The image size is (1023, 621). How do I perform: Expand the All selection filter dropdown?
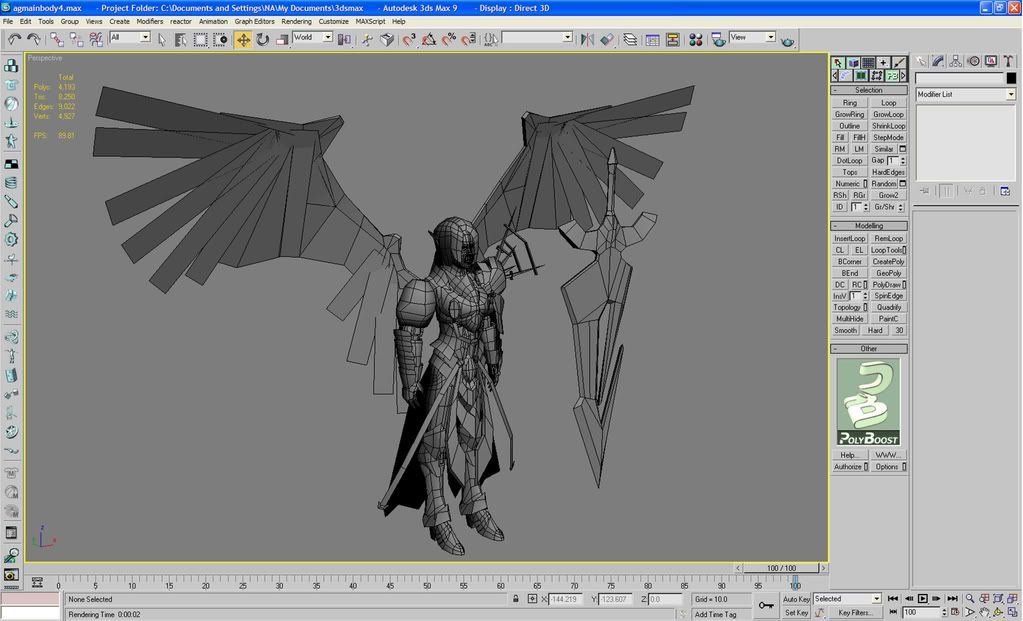pyautogui.click(x=145, y=37)
